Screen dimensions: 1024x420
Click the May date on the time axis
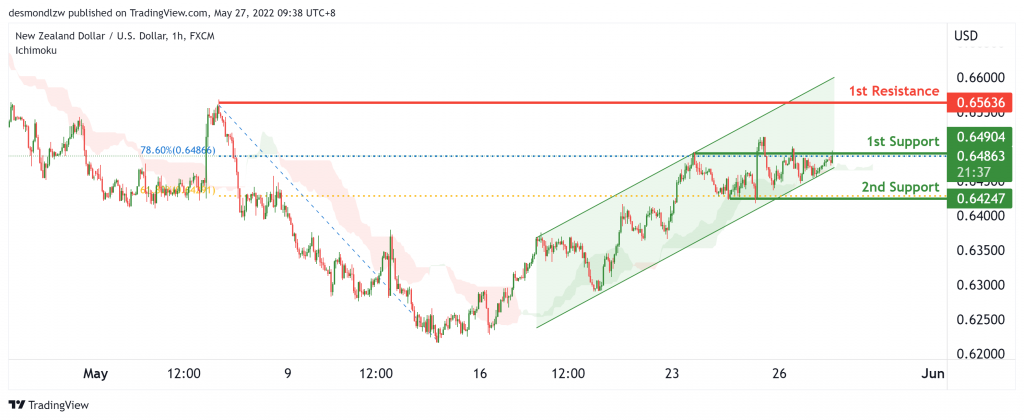coord(95,374)
